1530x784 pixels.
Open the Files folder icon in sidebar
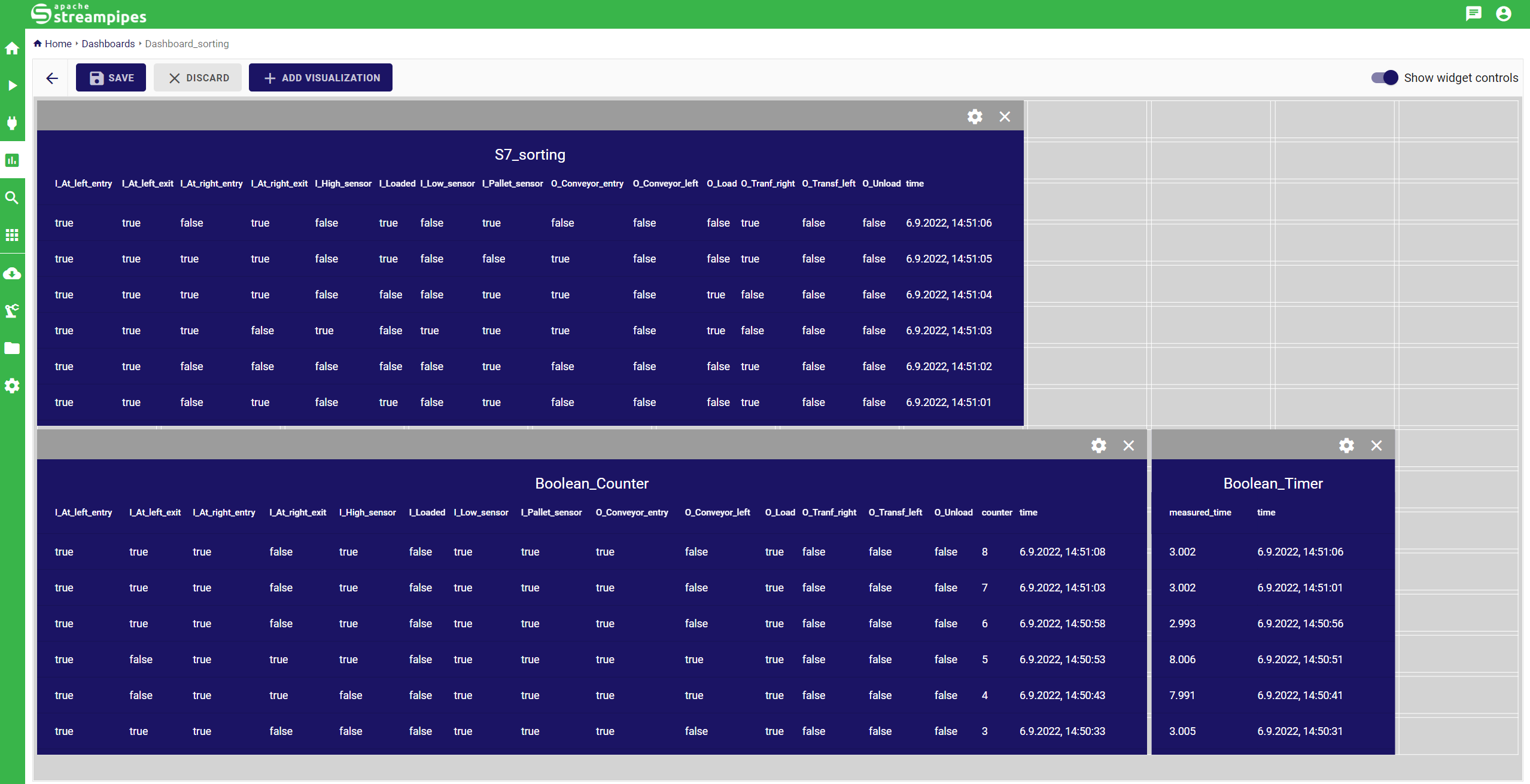pyautogui.click(x=12, y=348)
